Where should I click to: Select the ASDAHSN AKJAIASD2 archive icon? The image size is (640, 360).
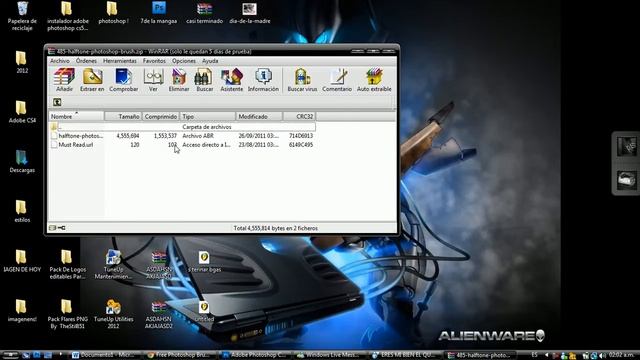159,314
